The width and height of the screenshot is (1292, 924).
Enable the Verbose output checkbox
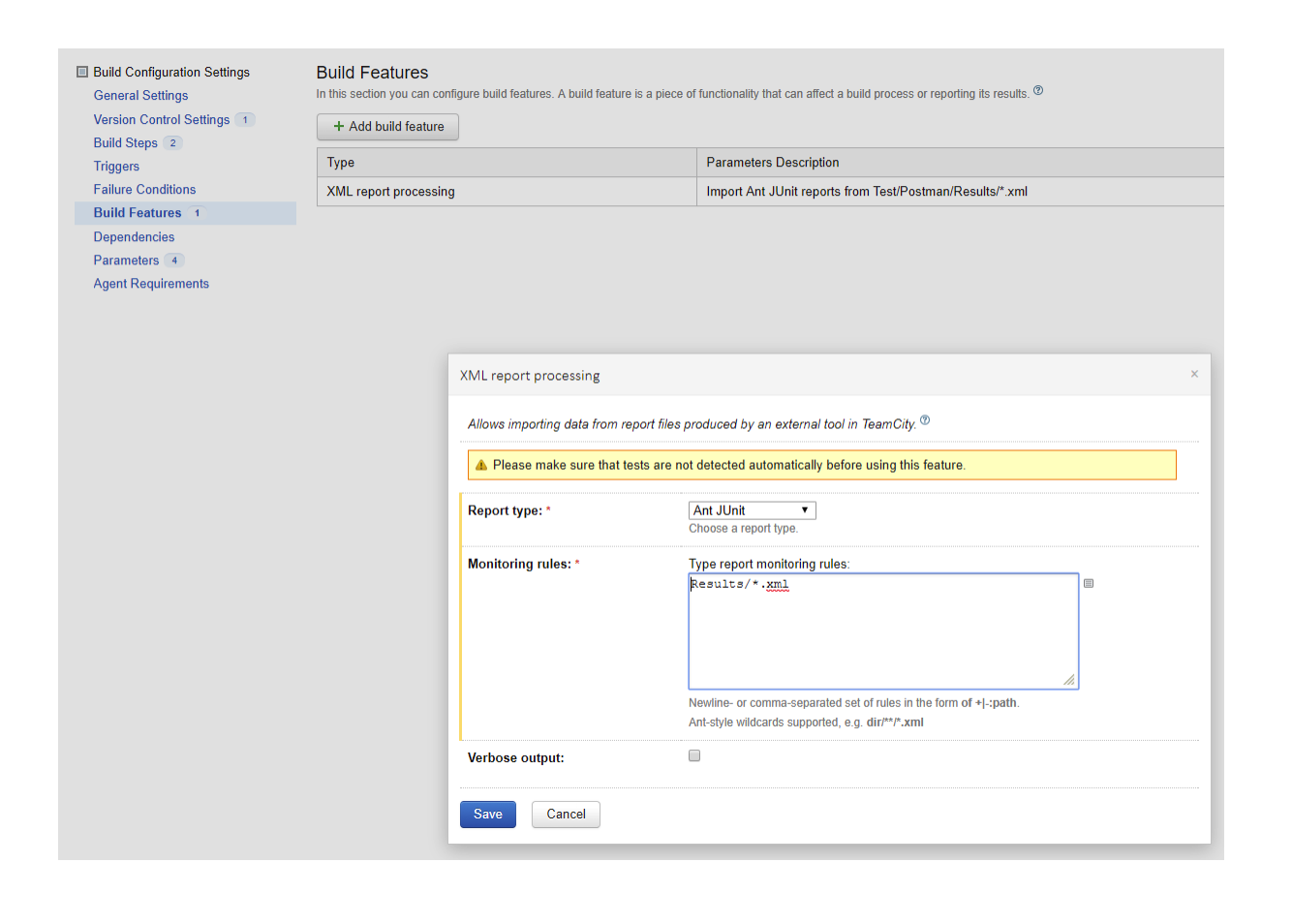[x=694, y=755]
